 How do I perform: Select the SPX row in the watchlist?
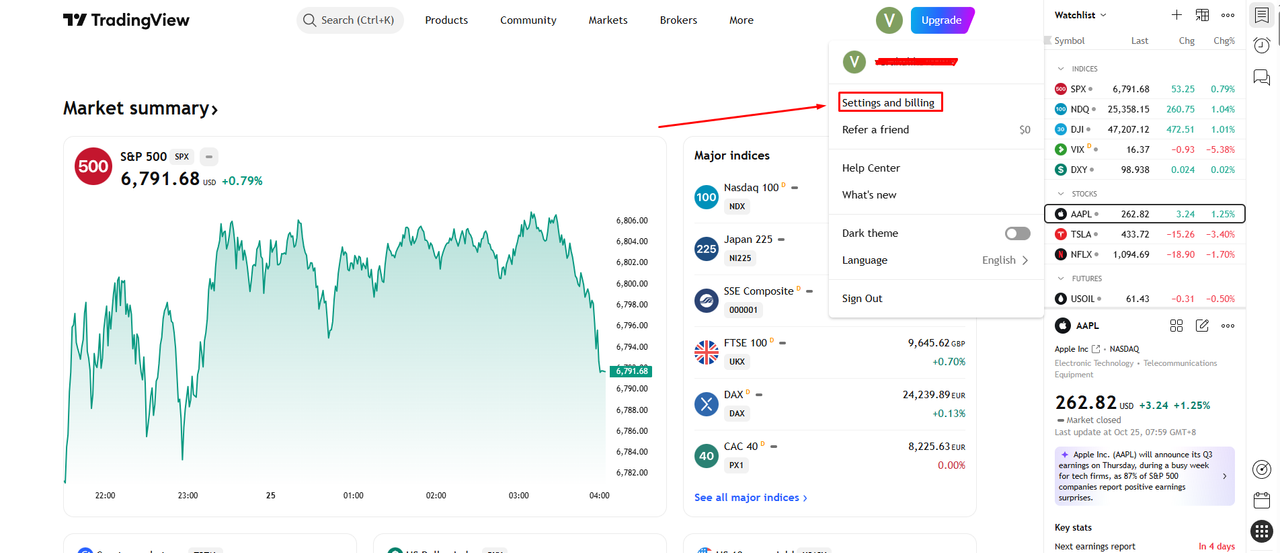(x=1145, y=89)
